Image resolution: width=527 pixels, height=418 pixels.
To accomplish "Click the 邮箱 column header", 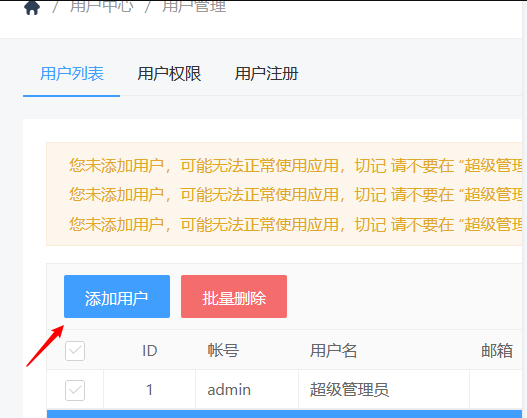I will [x=497, y=351].
